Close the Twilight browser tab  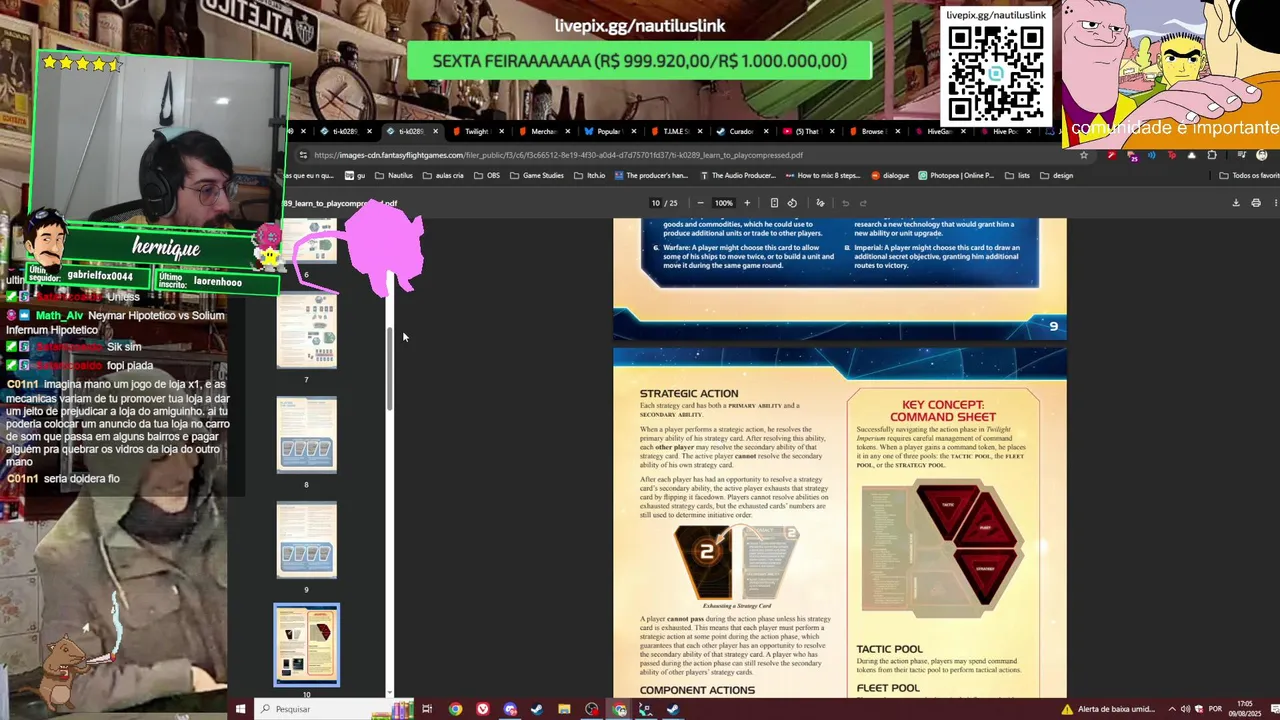(x=501, y=131)
